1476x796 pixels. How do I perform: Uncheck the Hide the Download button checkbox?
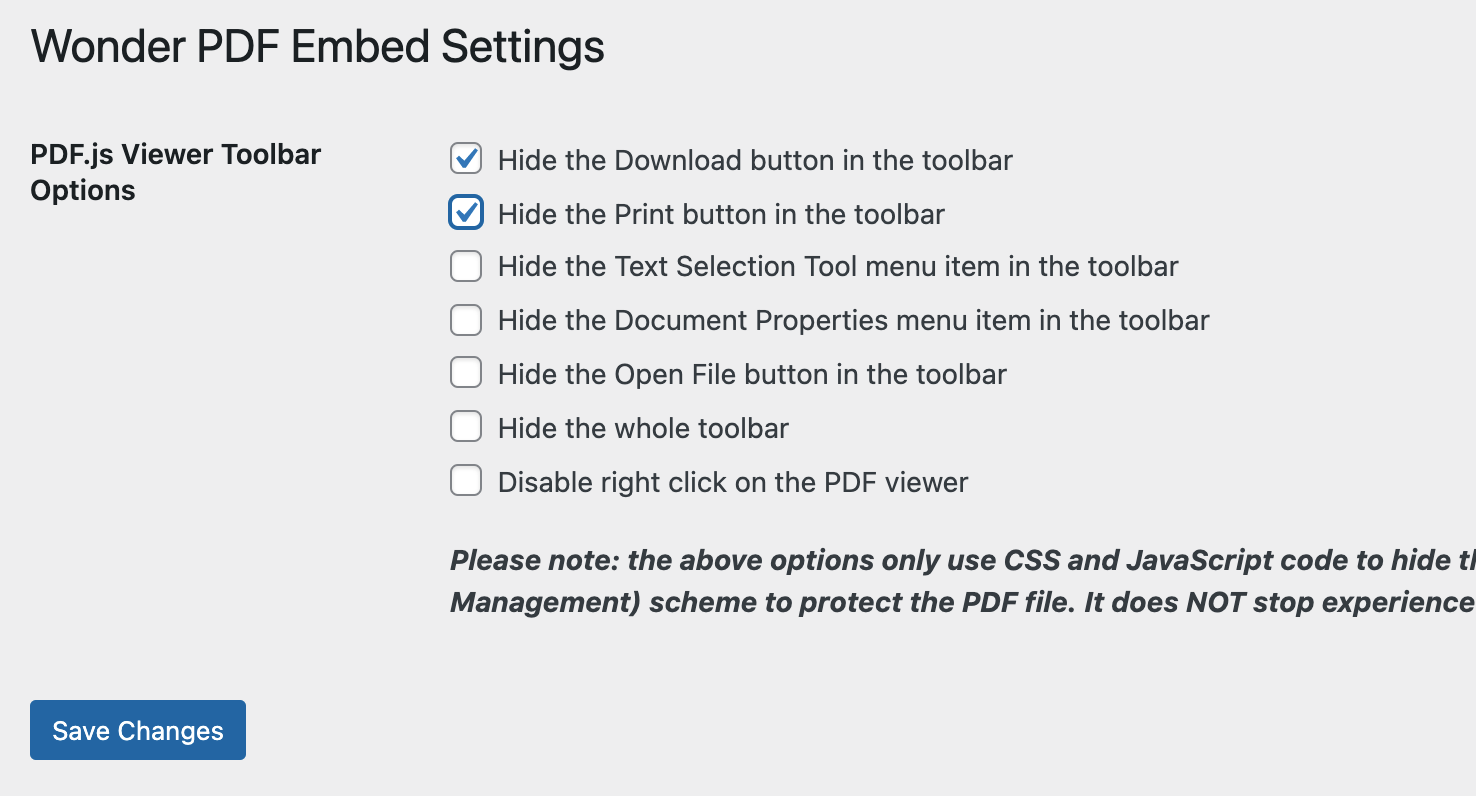tap(466, 159)
